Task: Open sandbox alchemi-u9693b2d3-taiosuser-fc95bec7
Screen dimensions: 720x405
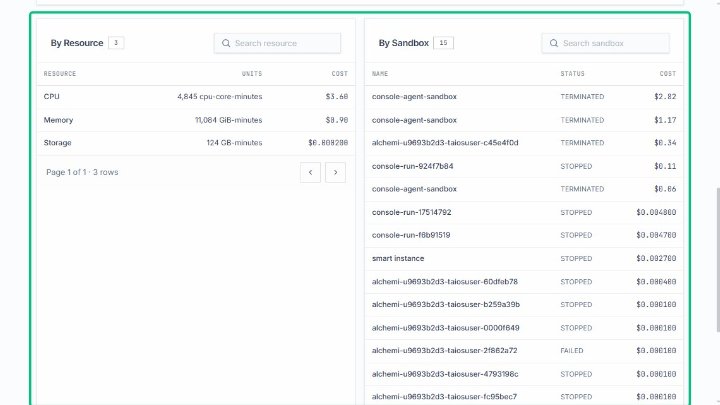Action: pos(444,396)
